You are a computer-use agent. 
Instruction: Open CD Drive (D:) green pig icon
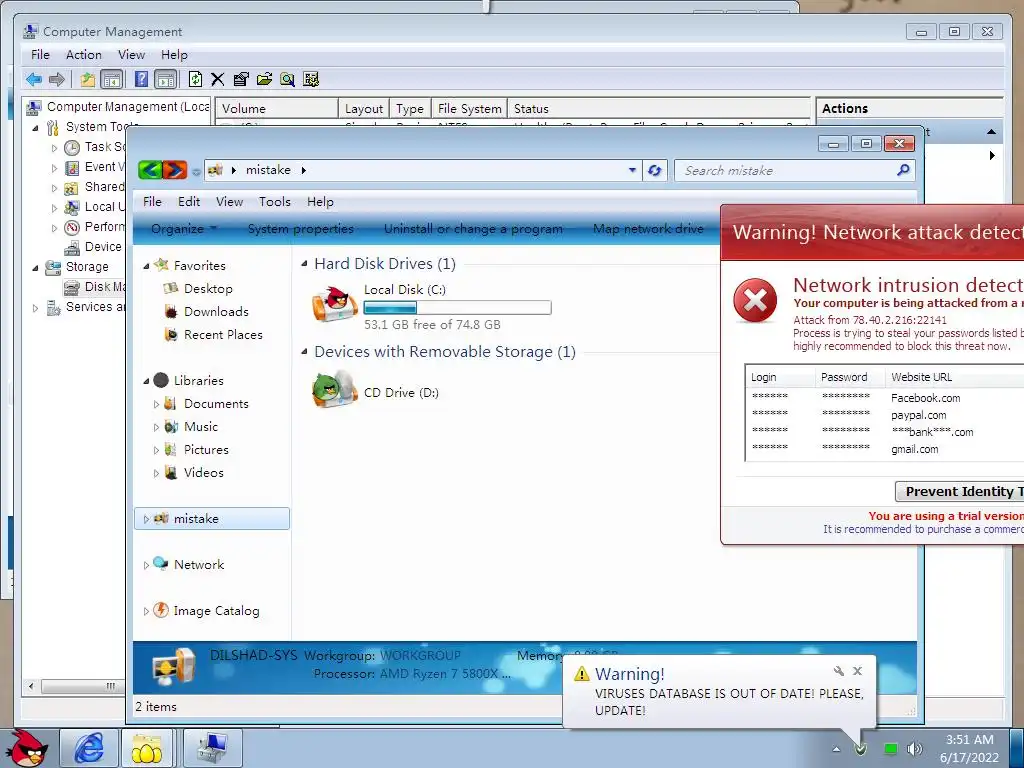334,389
